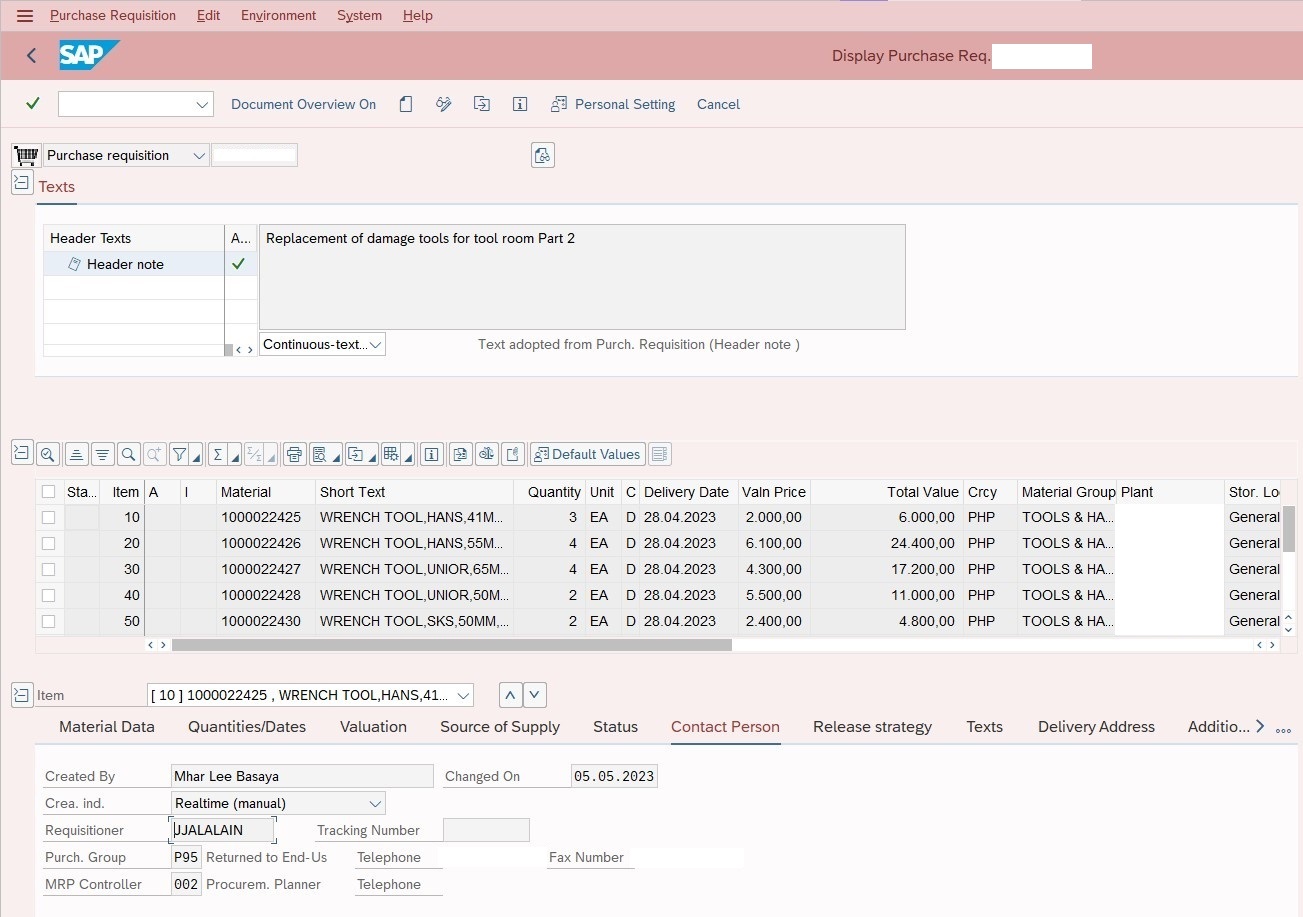Viewport: 1303px width, 917px height.
Task: Click the back arrow beside SAP logo
Action: pyautogui.click(x=32, y=56)
